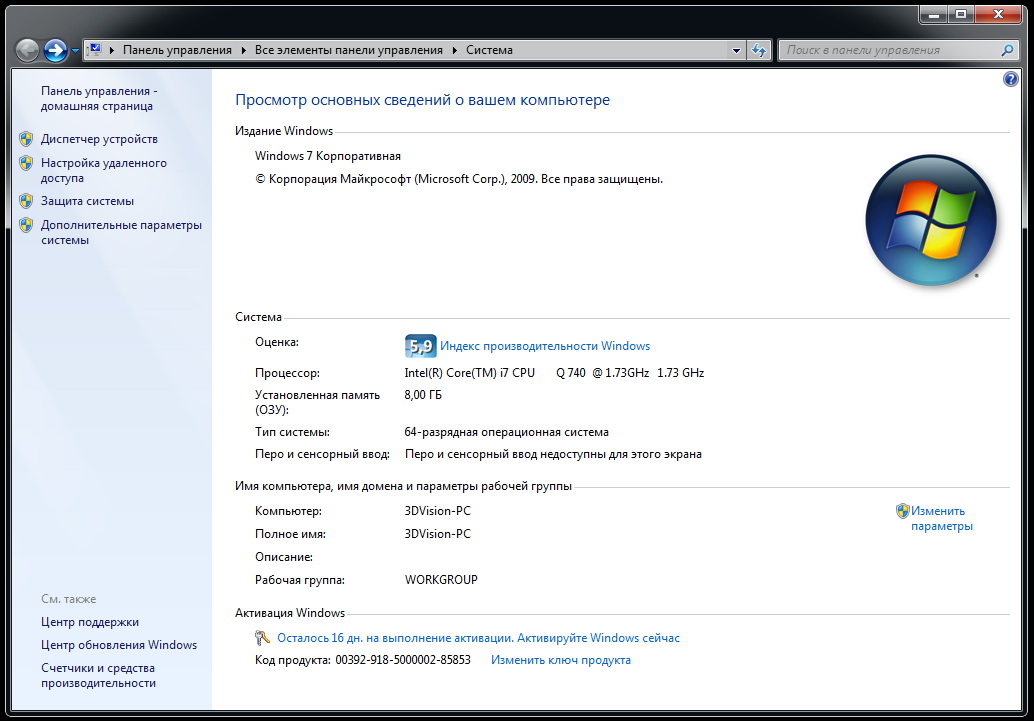This screenshot has height=721, width=1034.
Task: Click the "Оценка:" label
Action: coord(277,342)
